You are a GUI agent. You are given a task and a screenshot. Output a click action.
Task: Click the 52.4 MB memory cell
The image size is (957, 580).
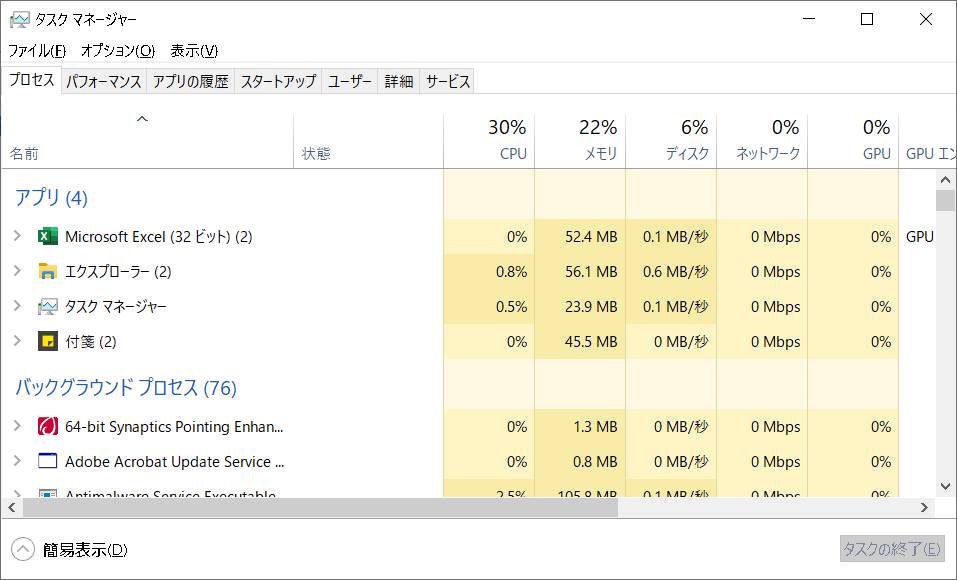580,236
